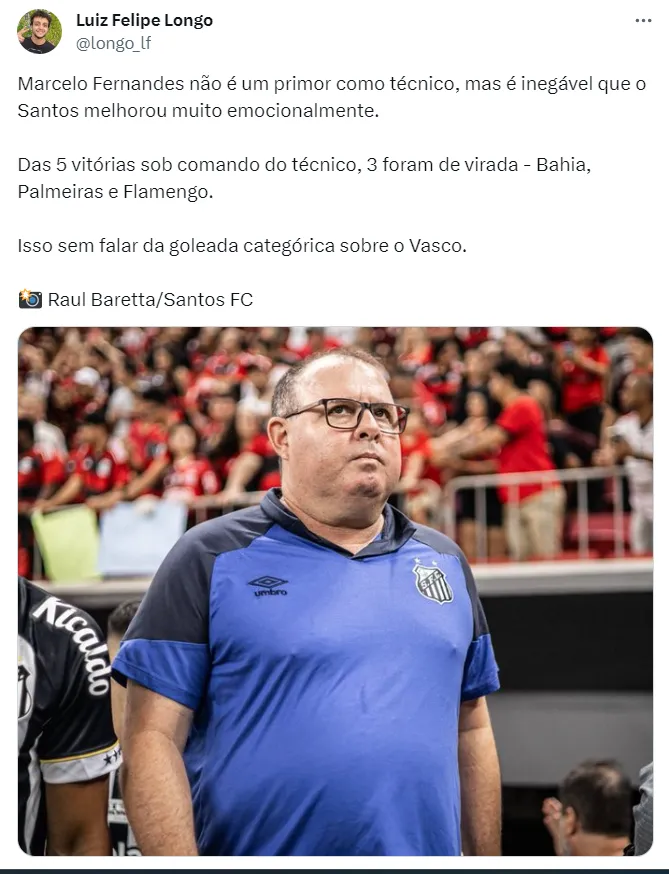Open the tweet's three-dot more options menu
Viewport: 669px width, 874px height.
coord(643,21)
